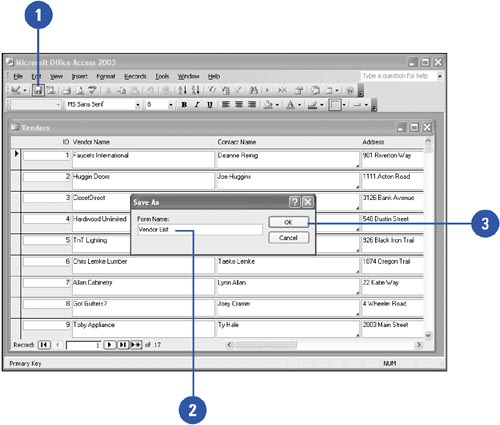Select the Huggin Doors vendor name field

tap(143, 180)
